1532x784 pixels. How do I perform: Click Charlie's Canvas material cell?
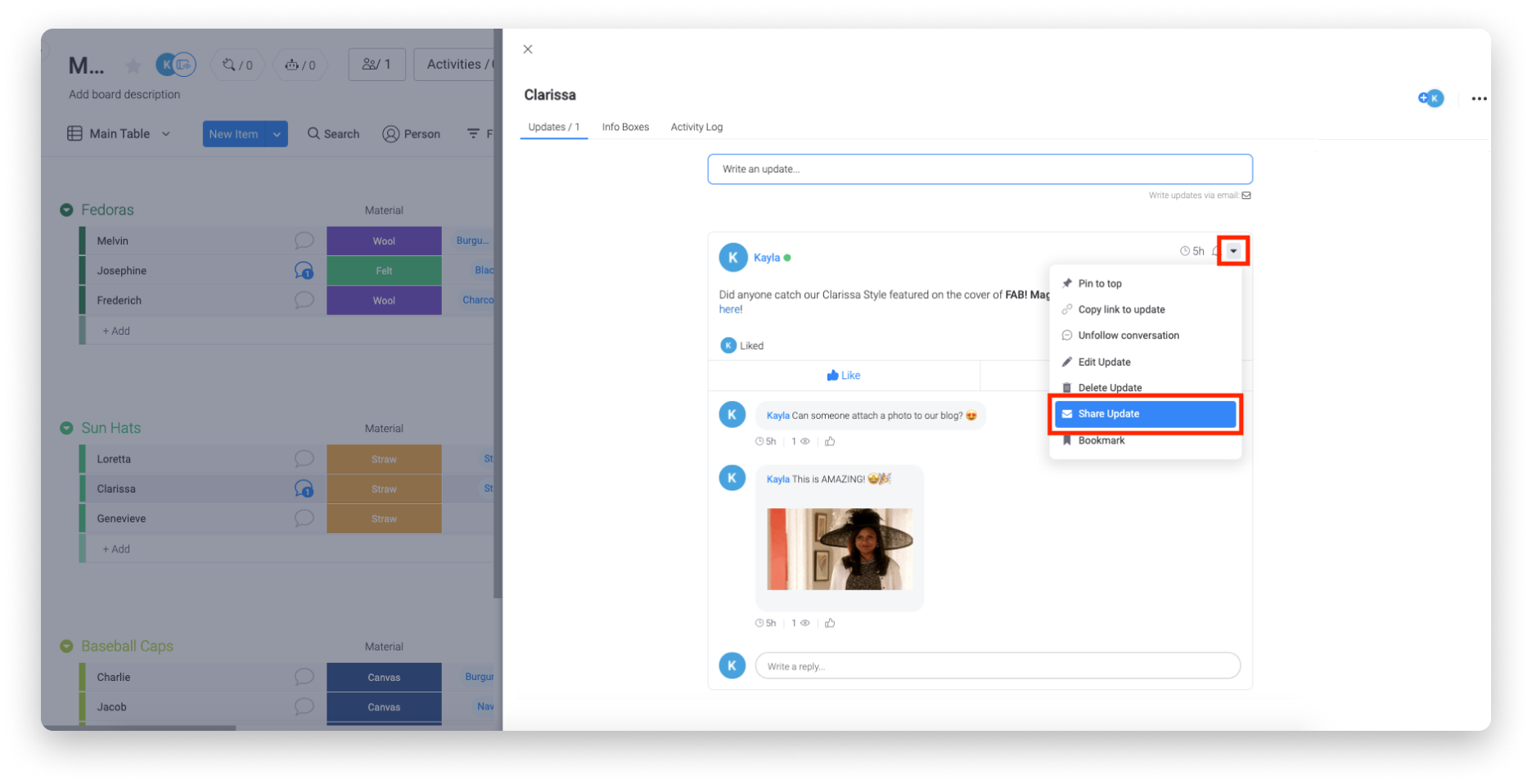384,678
